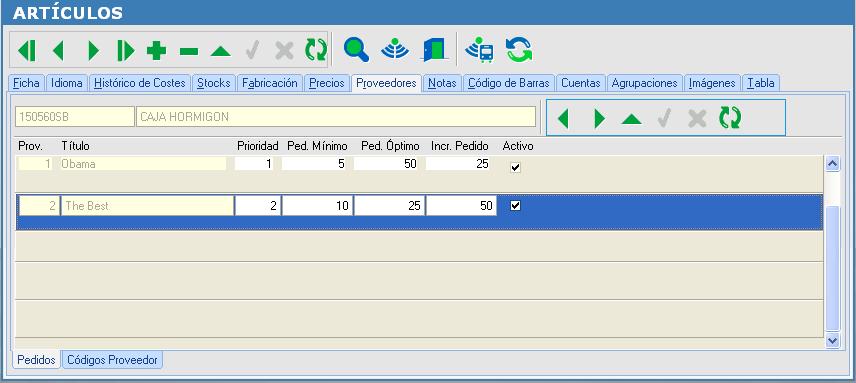Refresh supplier list in sub-toolbar
This screenshot has width=856, height=383.
[730, 118]
